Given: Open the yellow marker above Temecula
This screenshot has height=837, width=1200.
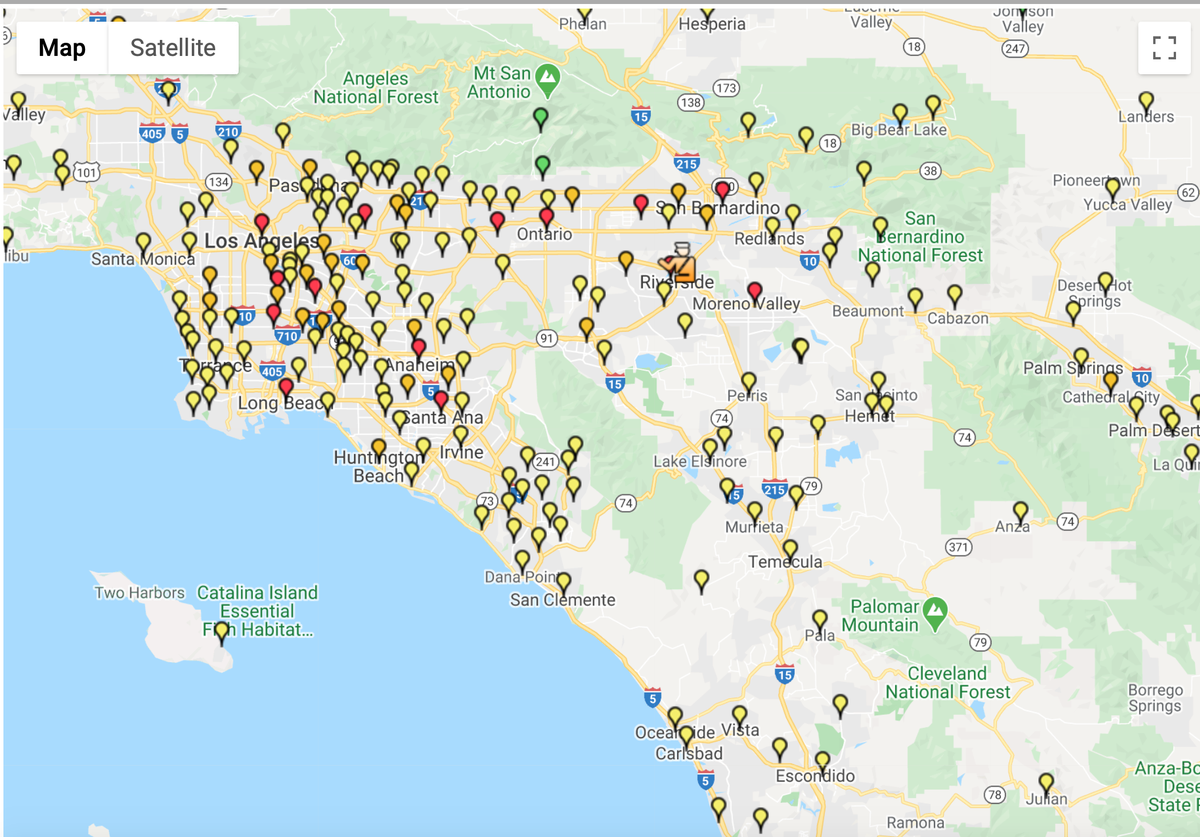Looking at the screenshot, I should point(790,552).
